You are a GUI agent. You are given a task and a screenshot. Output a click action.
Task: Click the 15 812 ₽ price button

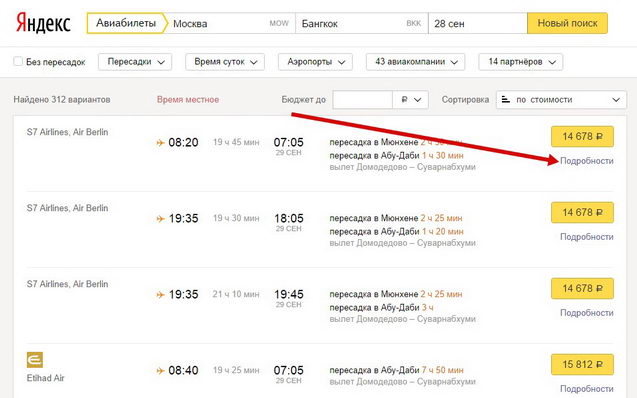pyautogui.click(x=582, y=365)
